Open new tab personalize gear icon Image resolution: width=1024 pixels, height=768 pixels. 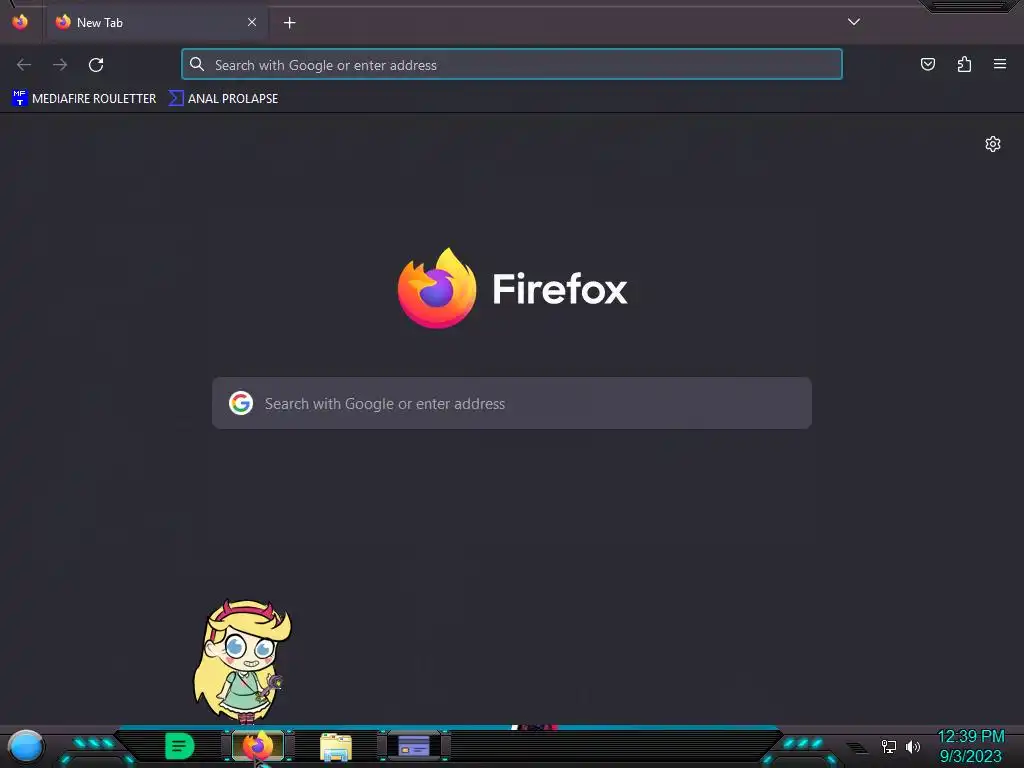click(993, 144)
